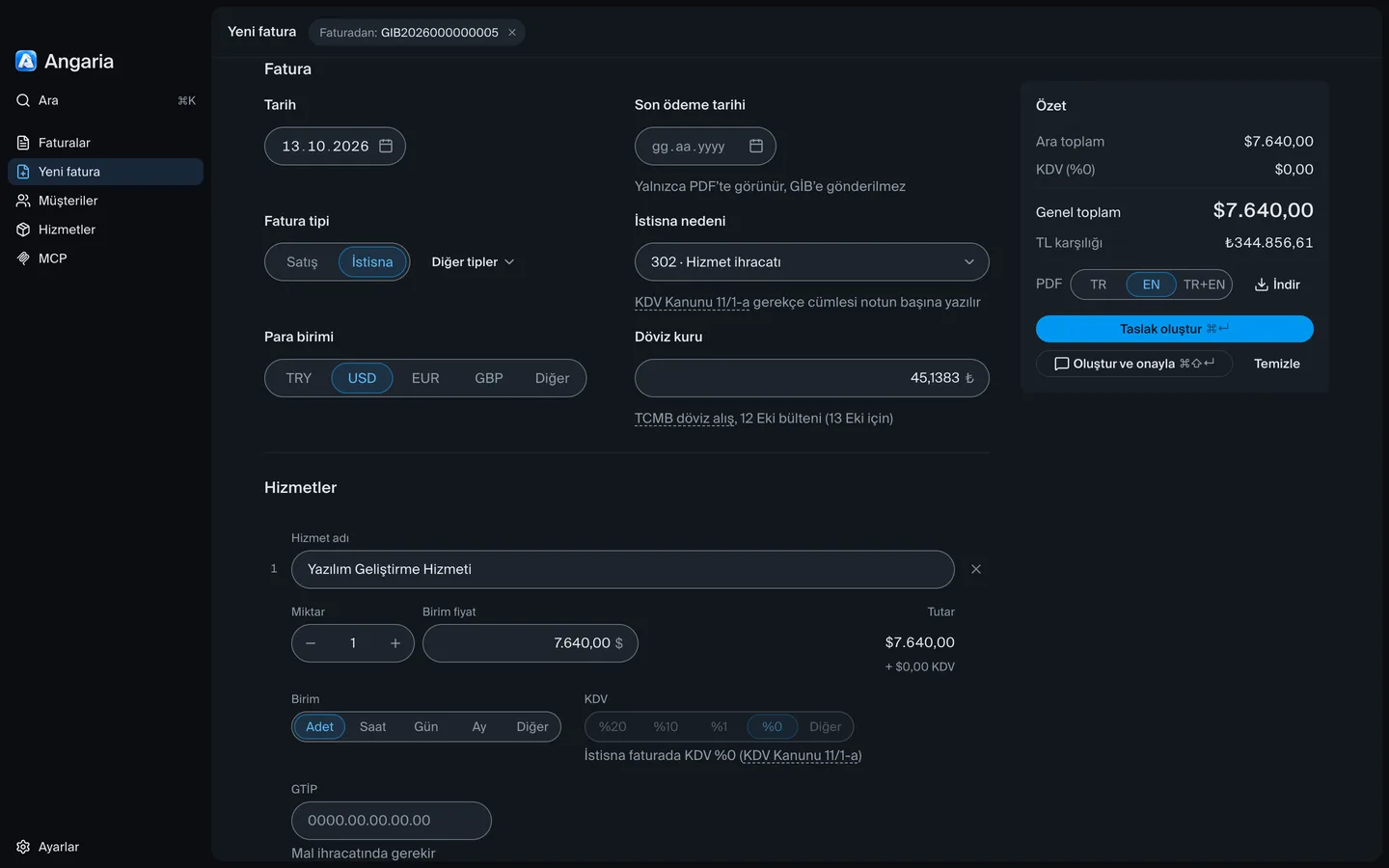Click the Hizmet adı field
The image size is (1389, 868).
coord(623,569)
